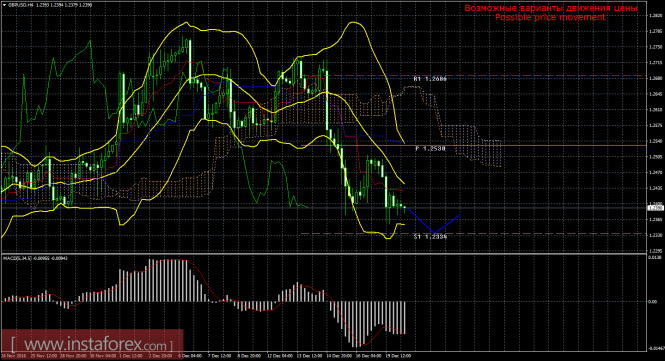665x361 pixels.
Task: Select the 19 Dec 12:00 time axis label
Action: point(398,356)
